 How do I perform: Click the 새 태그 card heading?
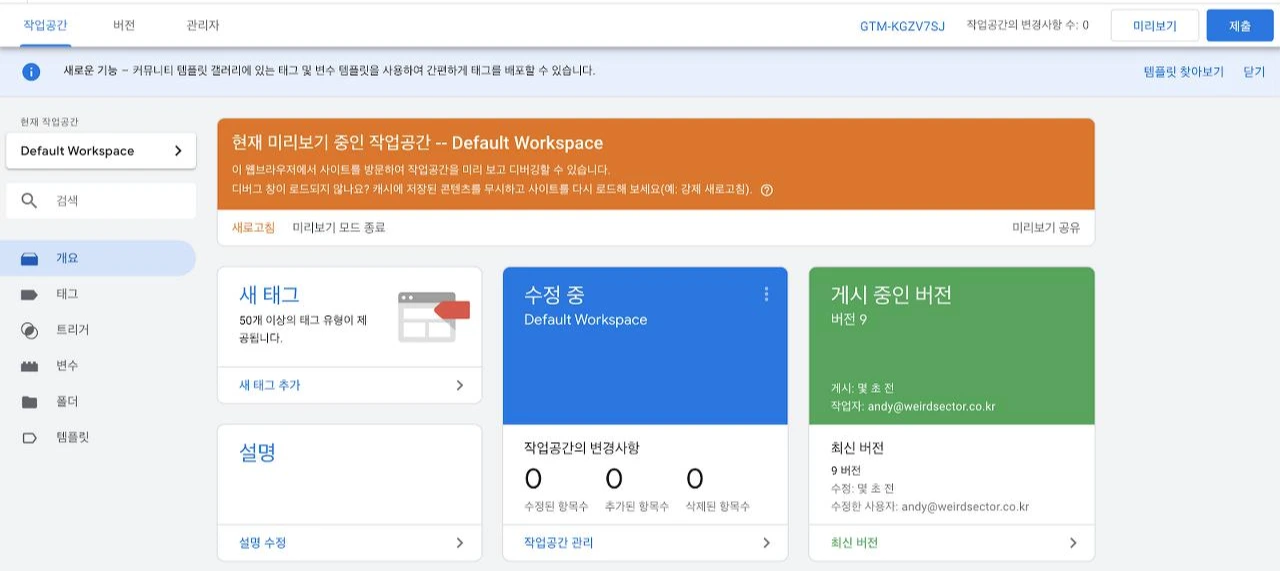pyautogui.click(x=269, y=295)
